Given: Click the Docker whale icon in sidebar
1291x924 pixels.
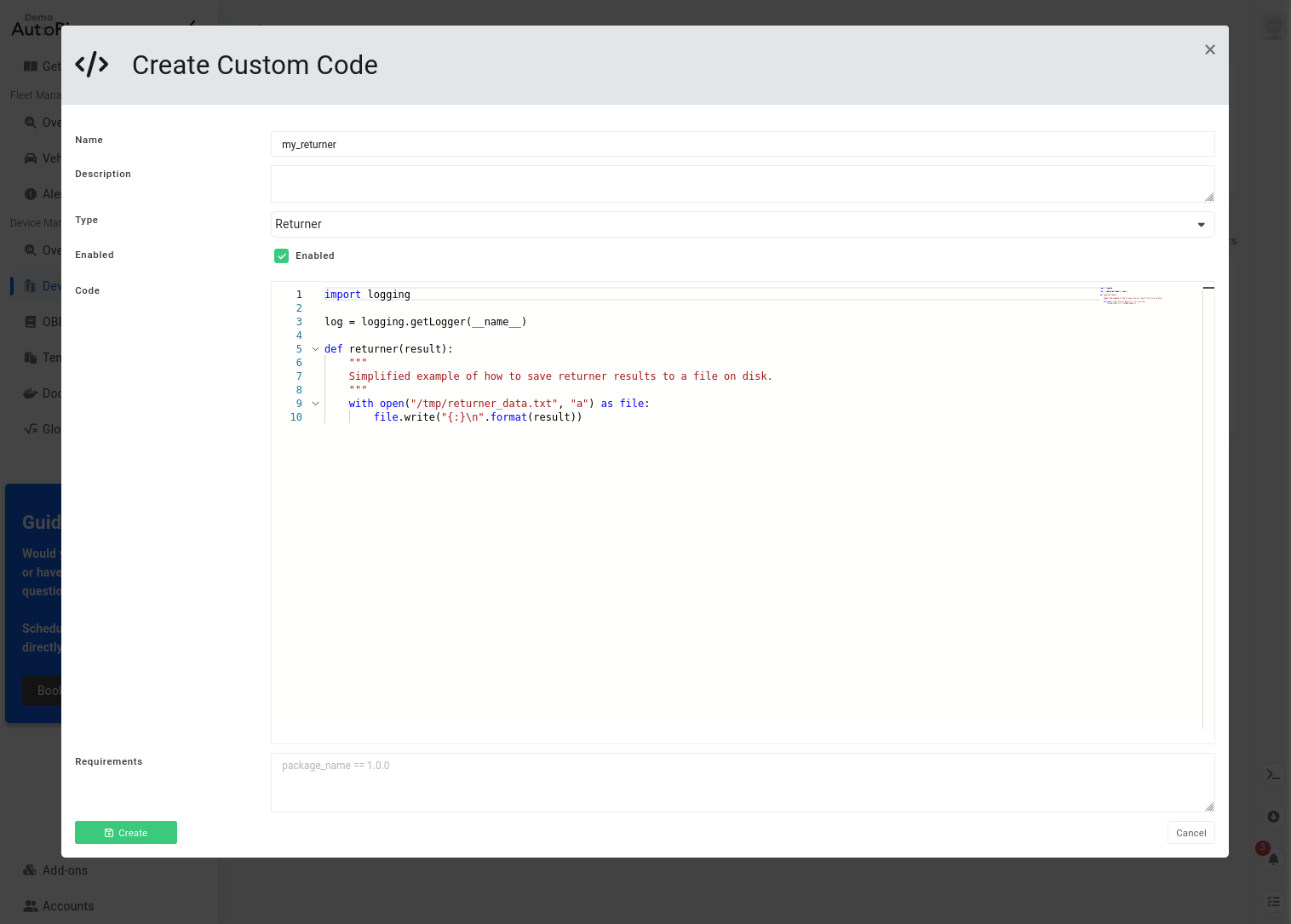Looking at the screenshot, I should [x=31, y=393].
